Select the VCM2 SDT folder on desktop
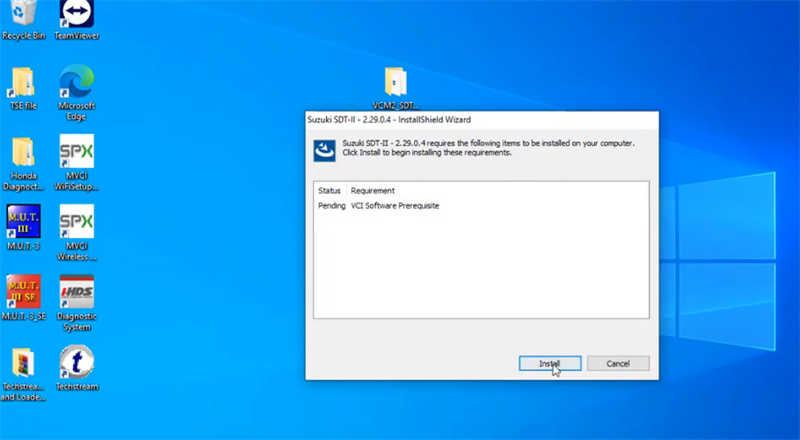The height and width of the screenshot is (440, 800). click(395, 88)
